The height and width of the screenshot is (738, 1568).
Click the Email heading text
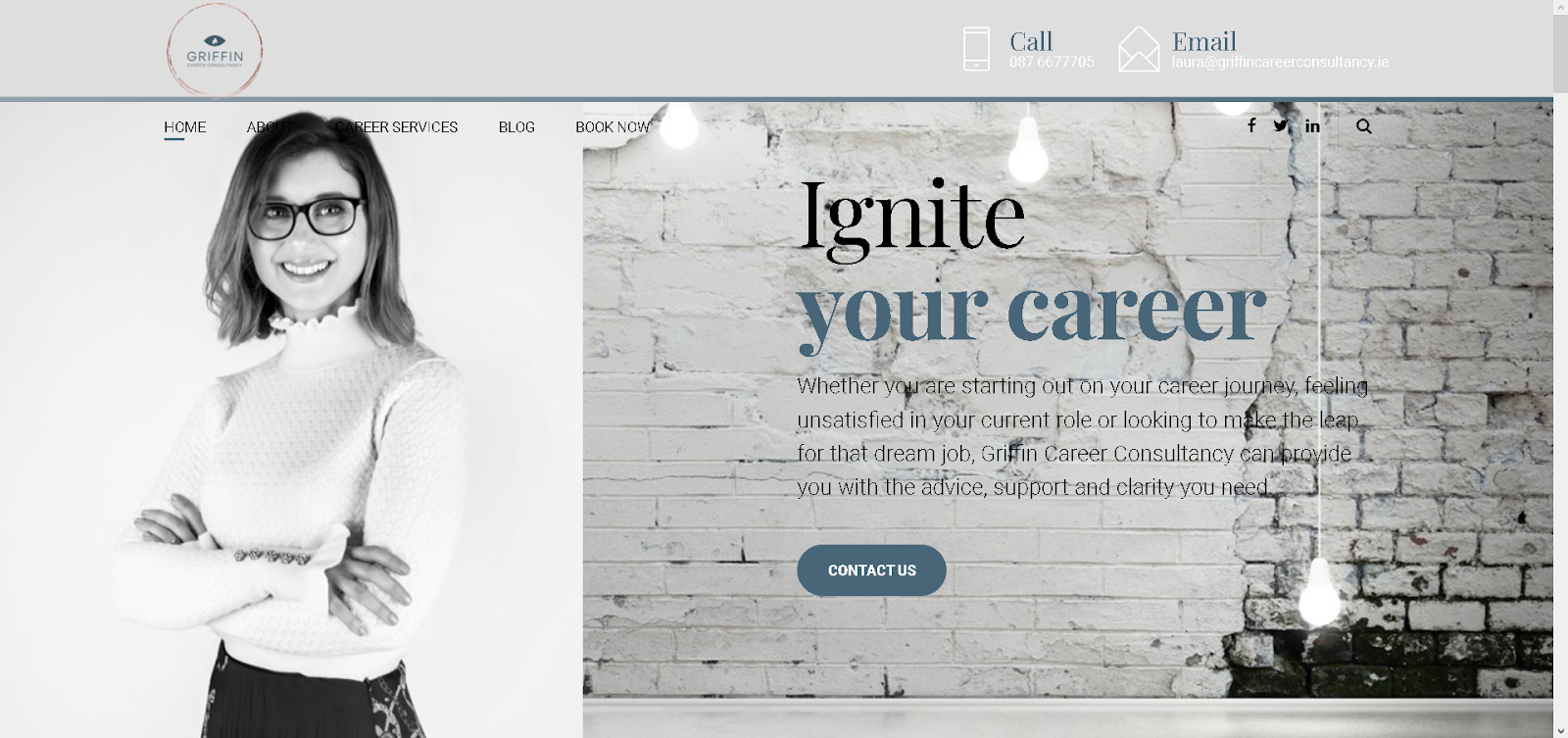tap(1204, 41)
